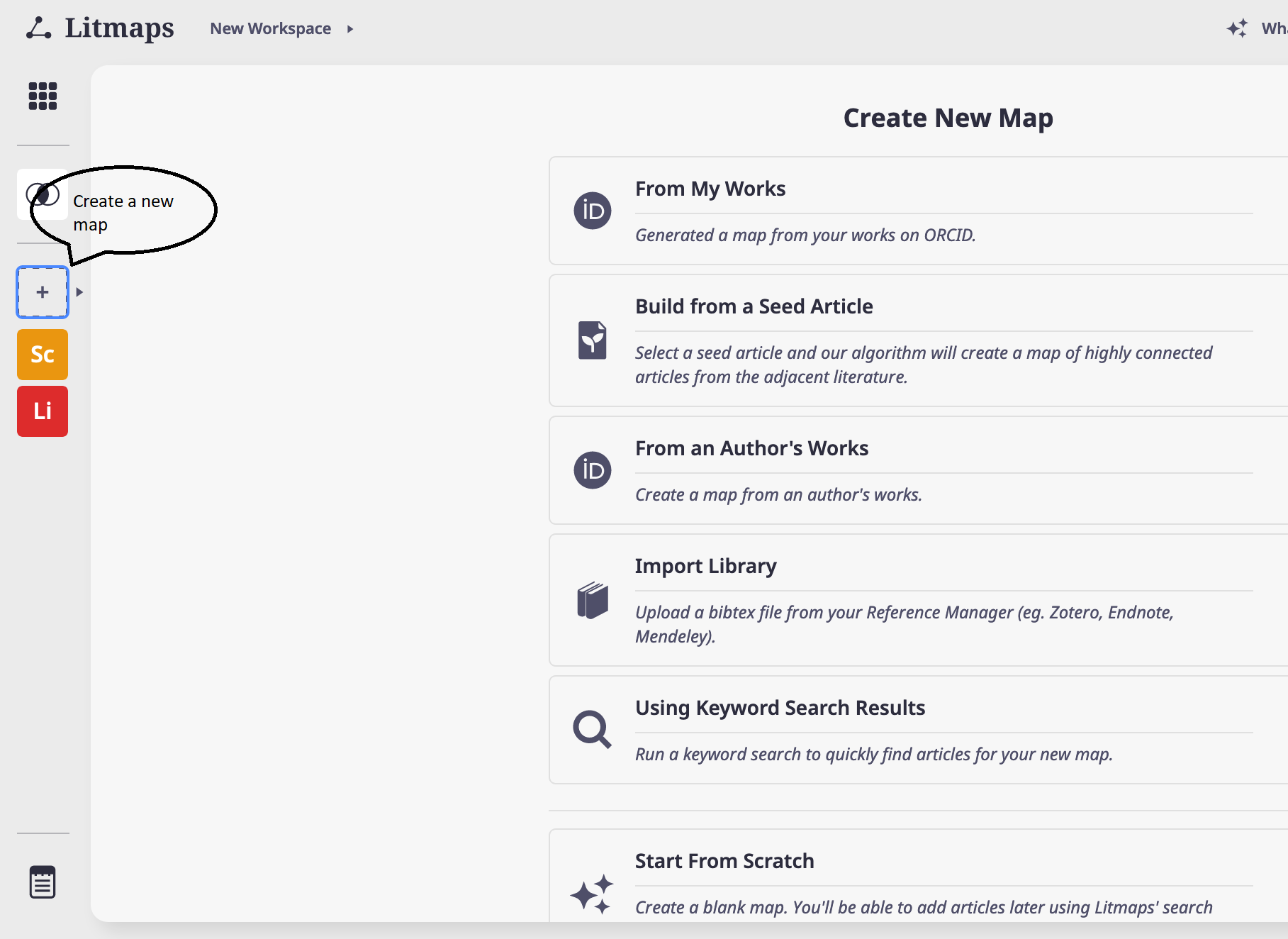Click the books icon on Import Library card
Screen dimensions: 1288x939
[x=593, y=599]
